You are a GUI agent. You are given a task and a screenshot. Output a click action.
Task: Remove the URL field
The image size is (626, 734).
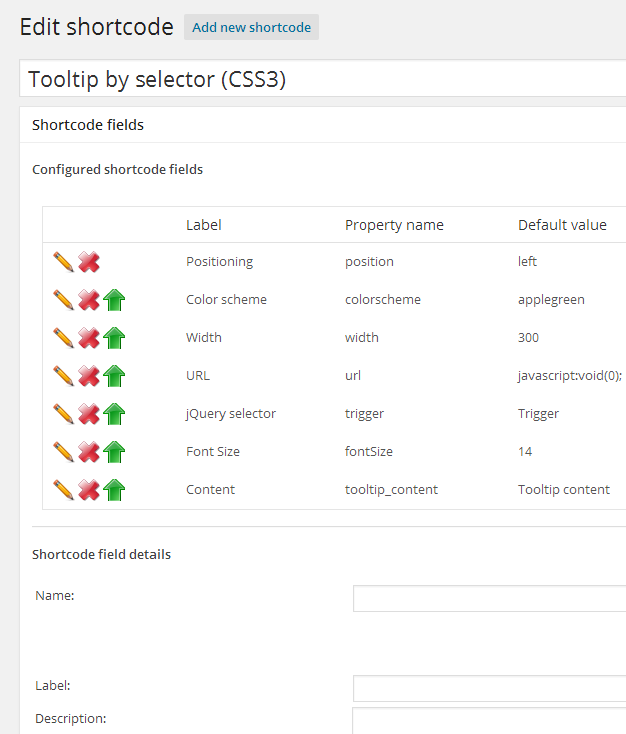tap(89, 376)
